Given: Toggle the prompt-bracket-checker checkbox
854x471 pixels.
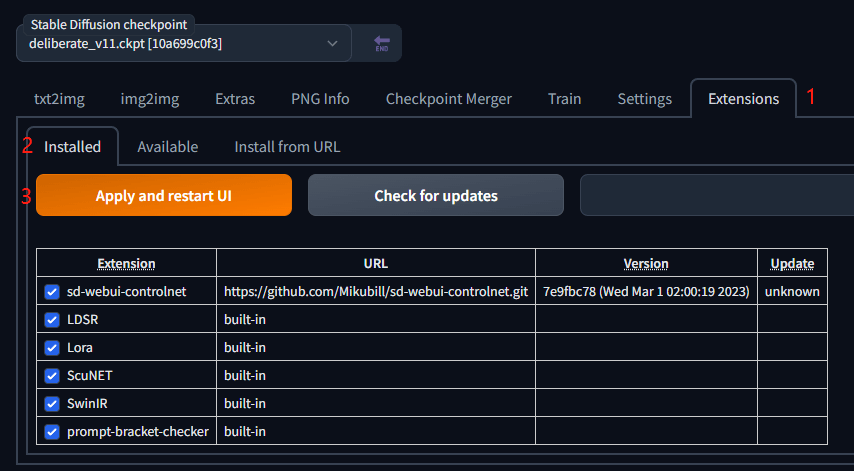Looking at the screenshot, I should click(53, 432).
